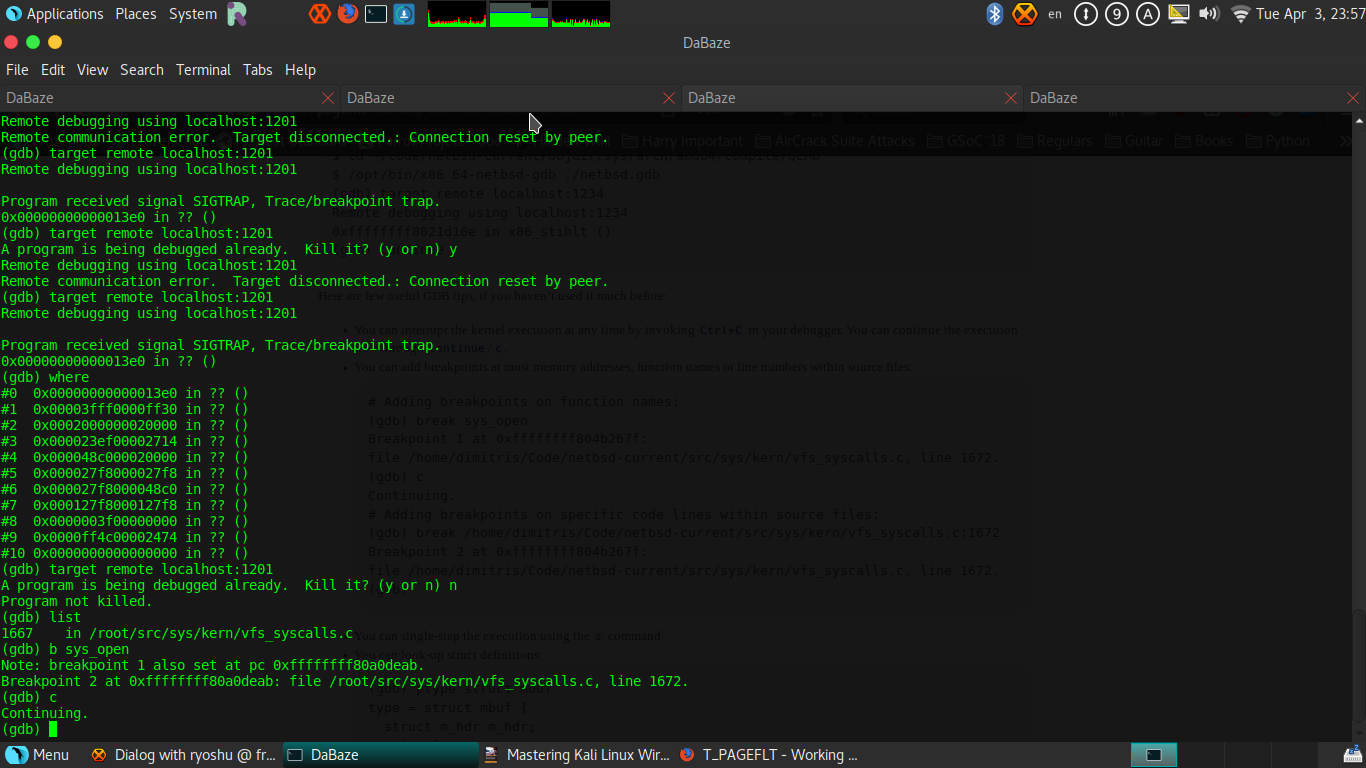Close the second DaBaze tab
This screenshot has width=1366, height=768.
669,98
